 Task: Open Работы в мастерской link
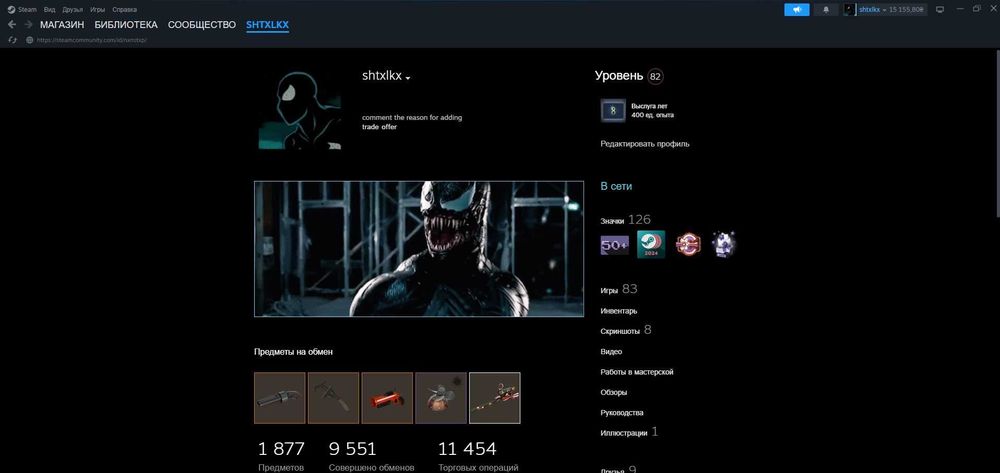click(636, 372)
